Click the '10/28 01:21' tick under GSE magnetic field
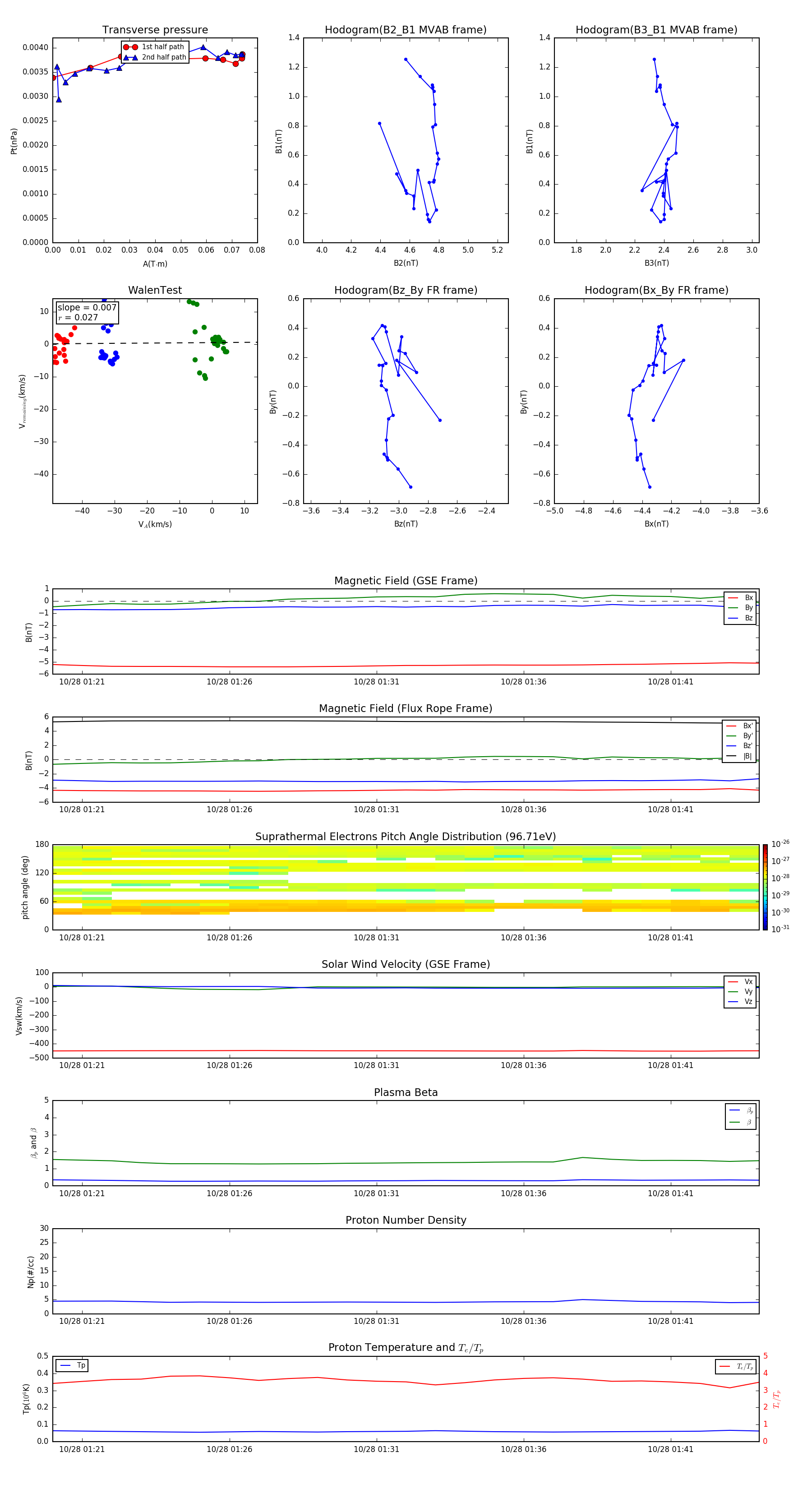This screenshot has width=812, height=1489. click(x=82, y=682)
